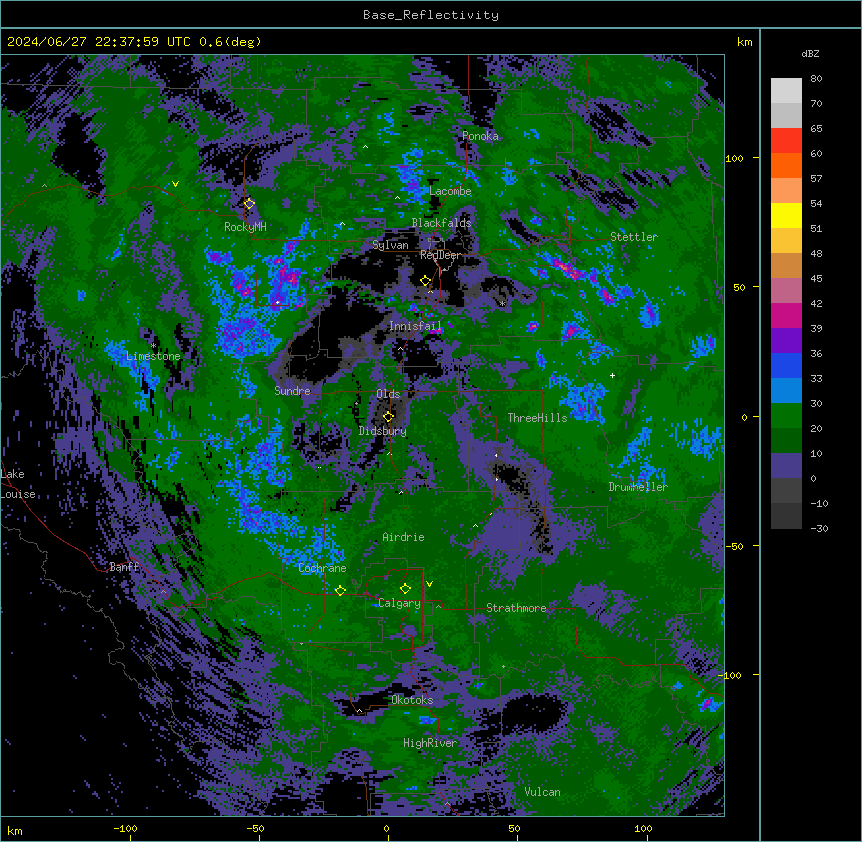Click the Vulcan city label
This screenshot has height=842, width=862.
(x=543, y=792)
